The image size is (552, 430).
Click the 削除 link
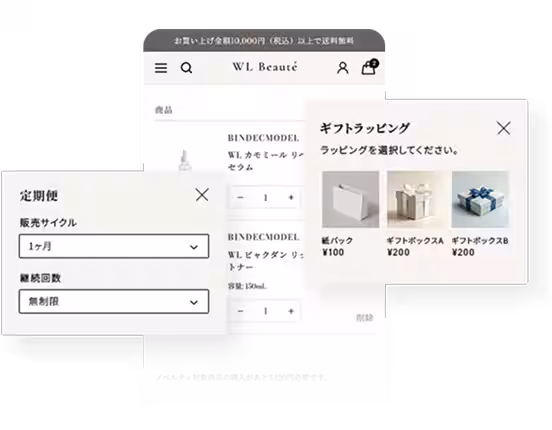pyautogui.click(x=365, y=318)
